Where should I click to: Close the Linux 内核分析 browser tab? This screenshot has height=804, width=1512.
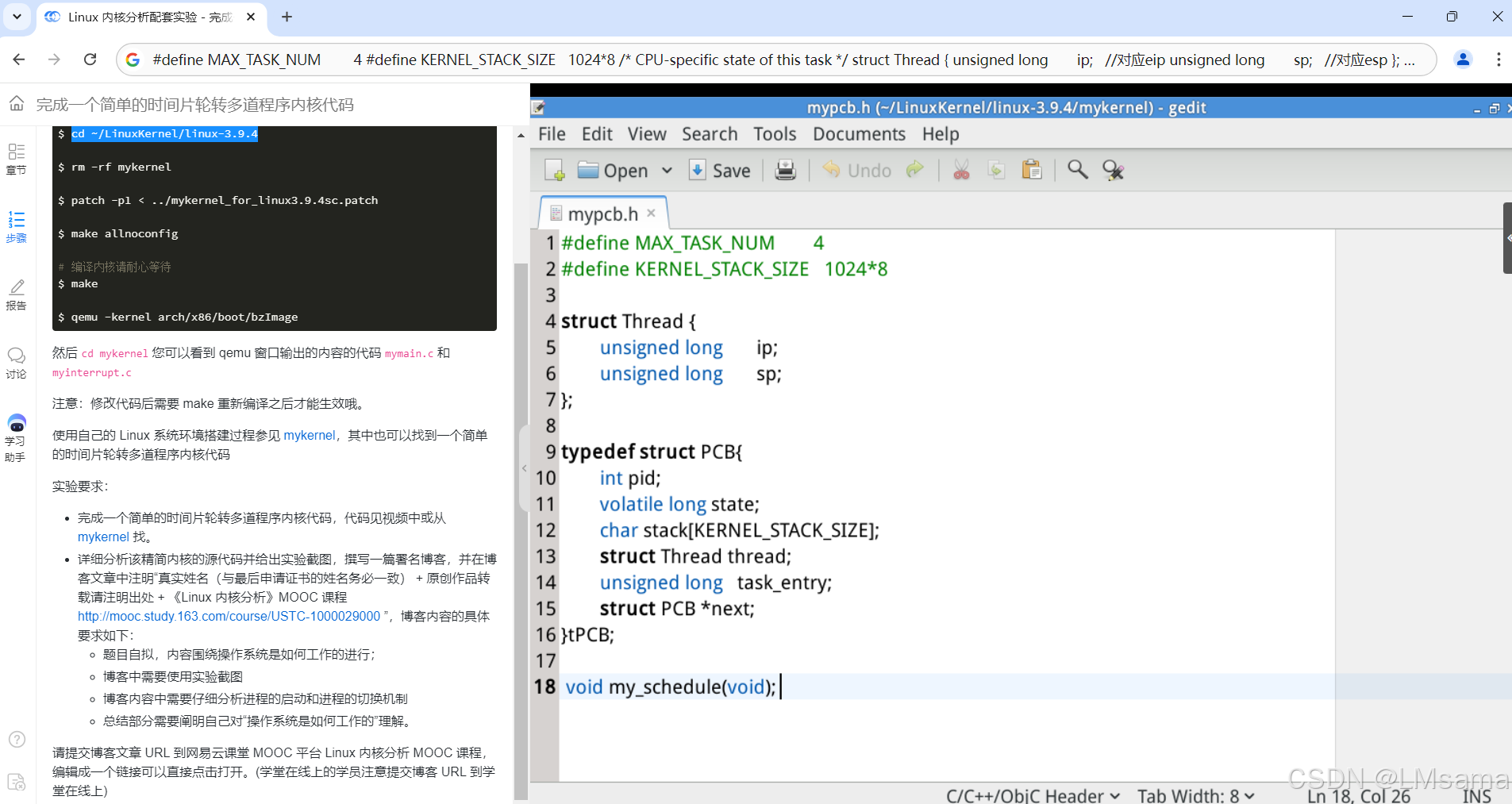[x=251, y=17]
